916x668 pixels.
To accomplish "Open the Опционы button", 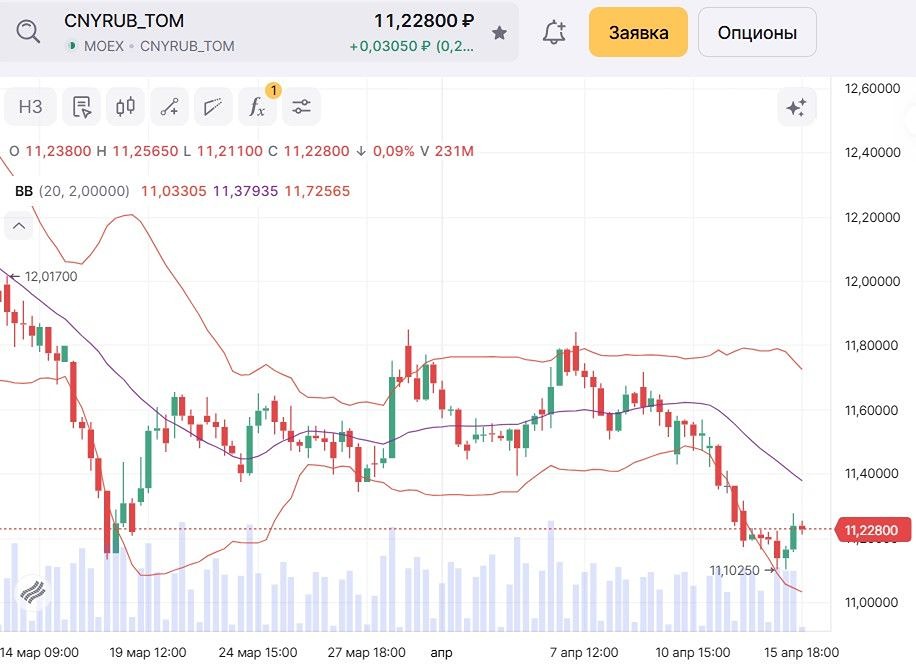I will point(757,32).
